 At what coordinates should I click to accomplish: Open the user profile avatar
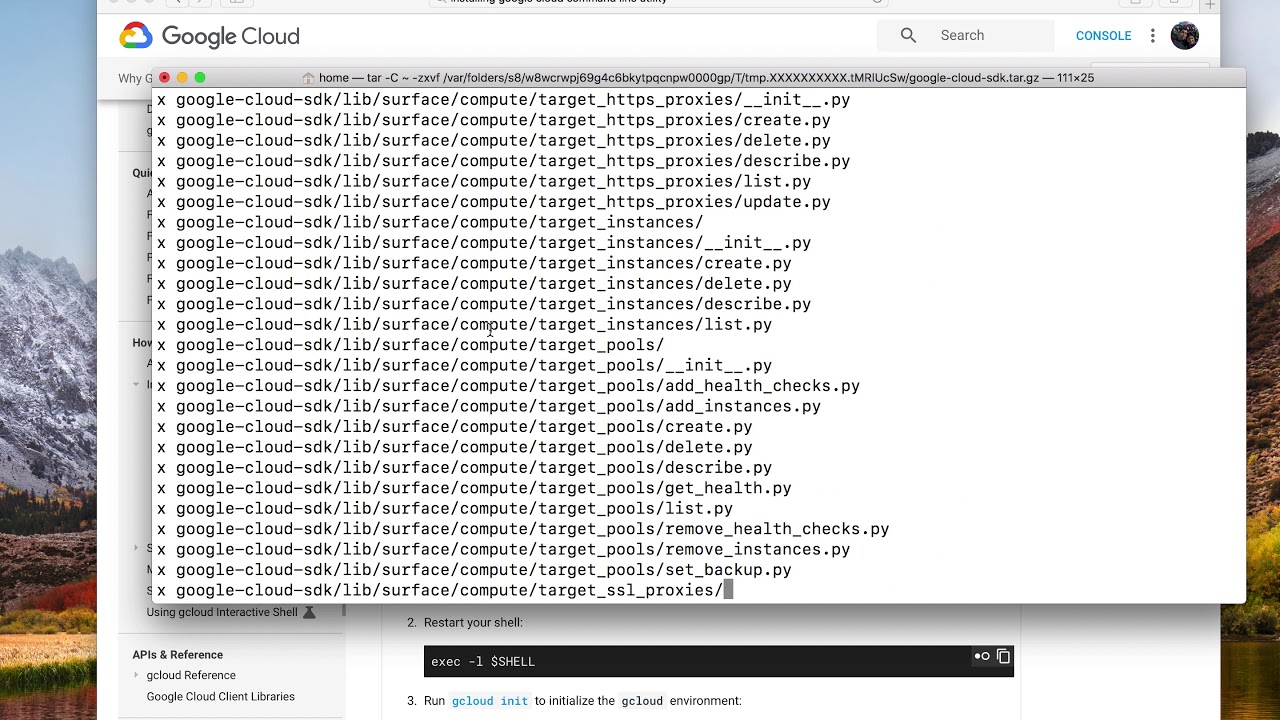[x=1184, y=35]
